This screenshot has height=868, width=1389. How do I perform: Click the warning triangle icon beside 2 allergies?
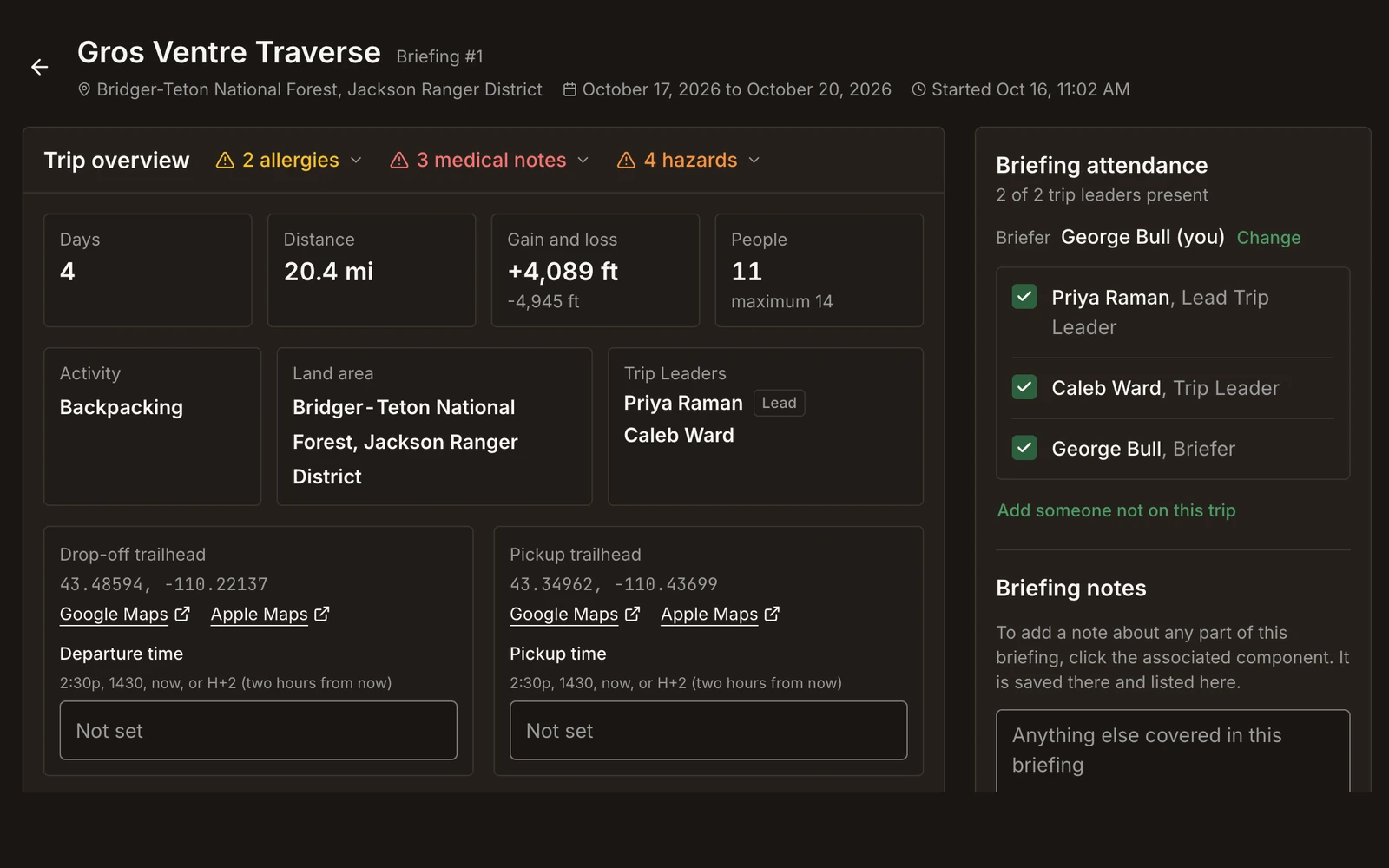point(225,161)
